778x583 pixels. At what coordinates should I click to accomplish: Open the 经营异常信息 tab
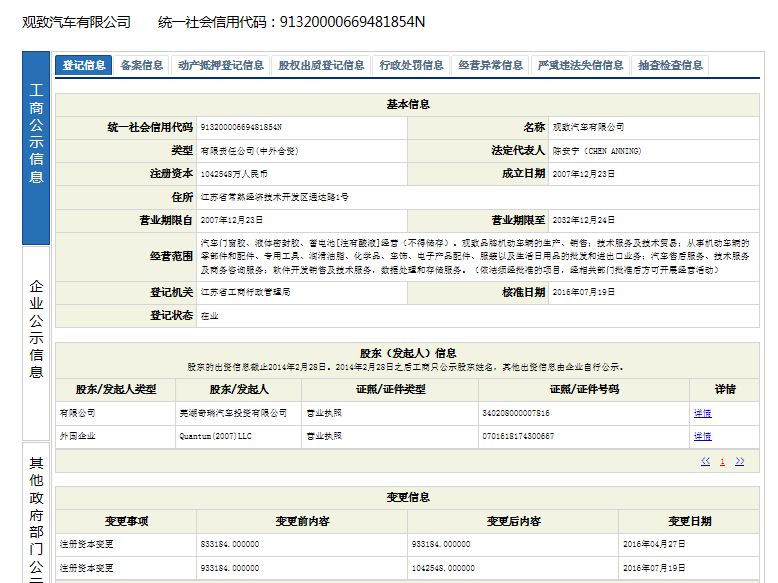point(490,65)
